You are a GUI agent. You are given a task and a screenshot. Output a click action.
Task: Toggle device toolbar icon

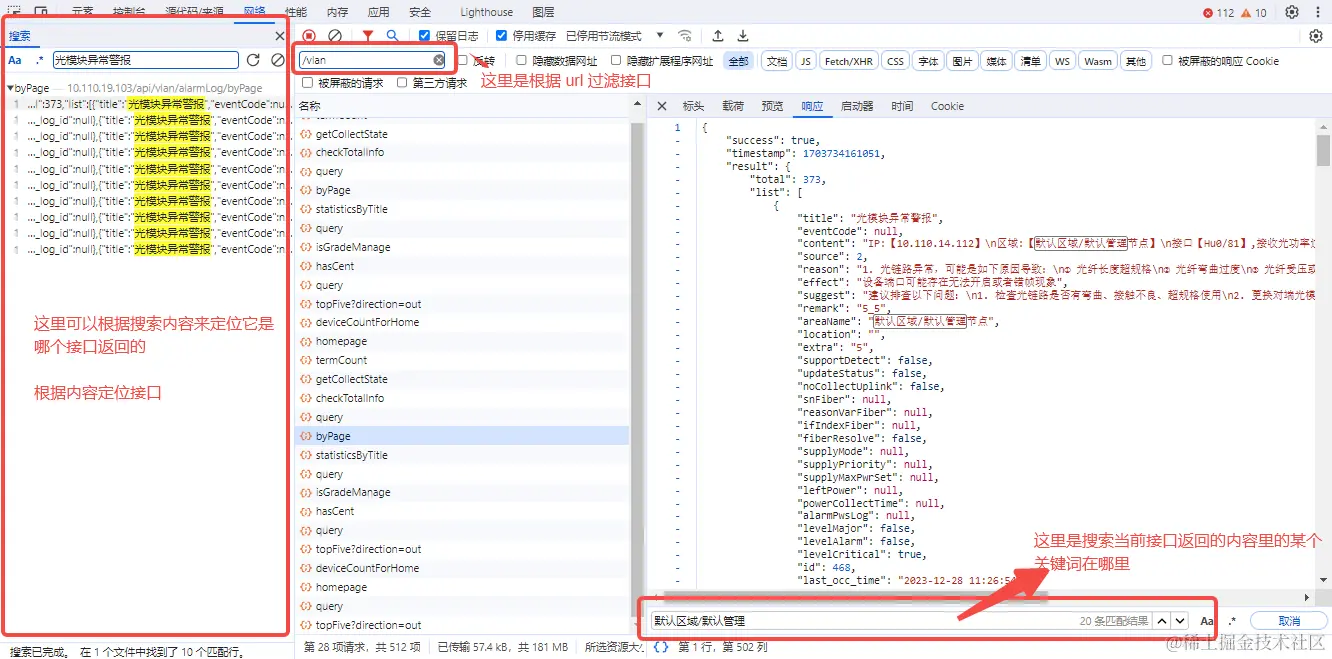41,12
